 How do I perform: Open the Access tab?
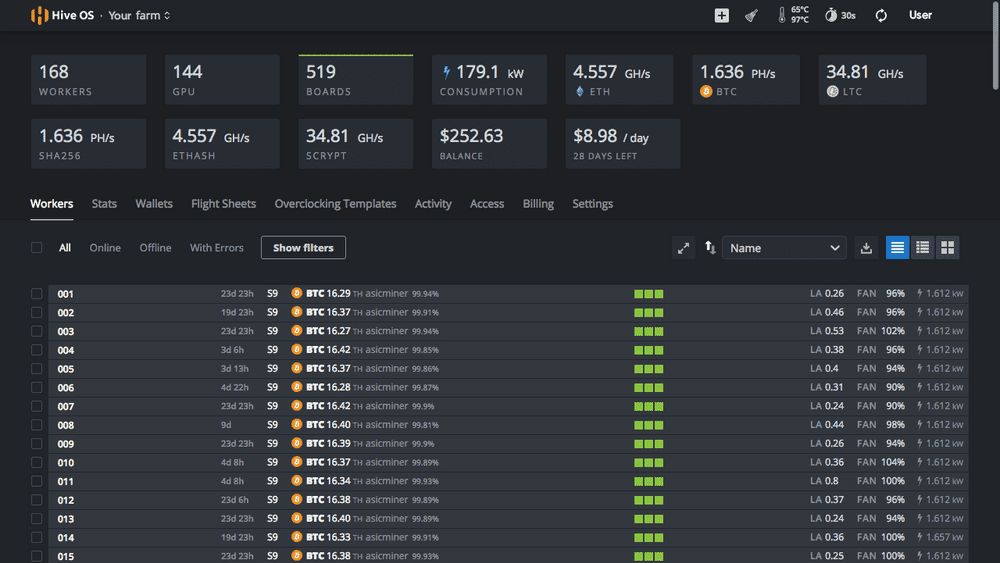tap(487, 204)
